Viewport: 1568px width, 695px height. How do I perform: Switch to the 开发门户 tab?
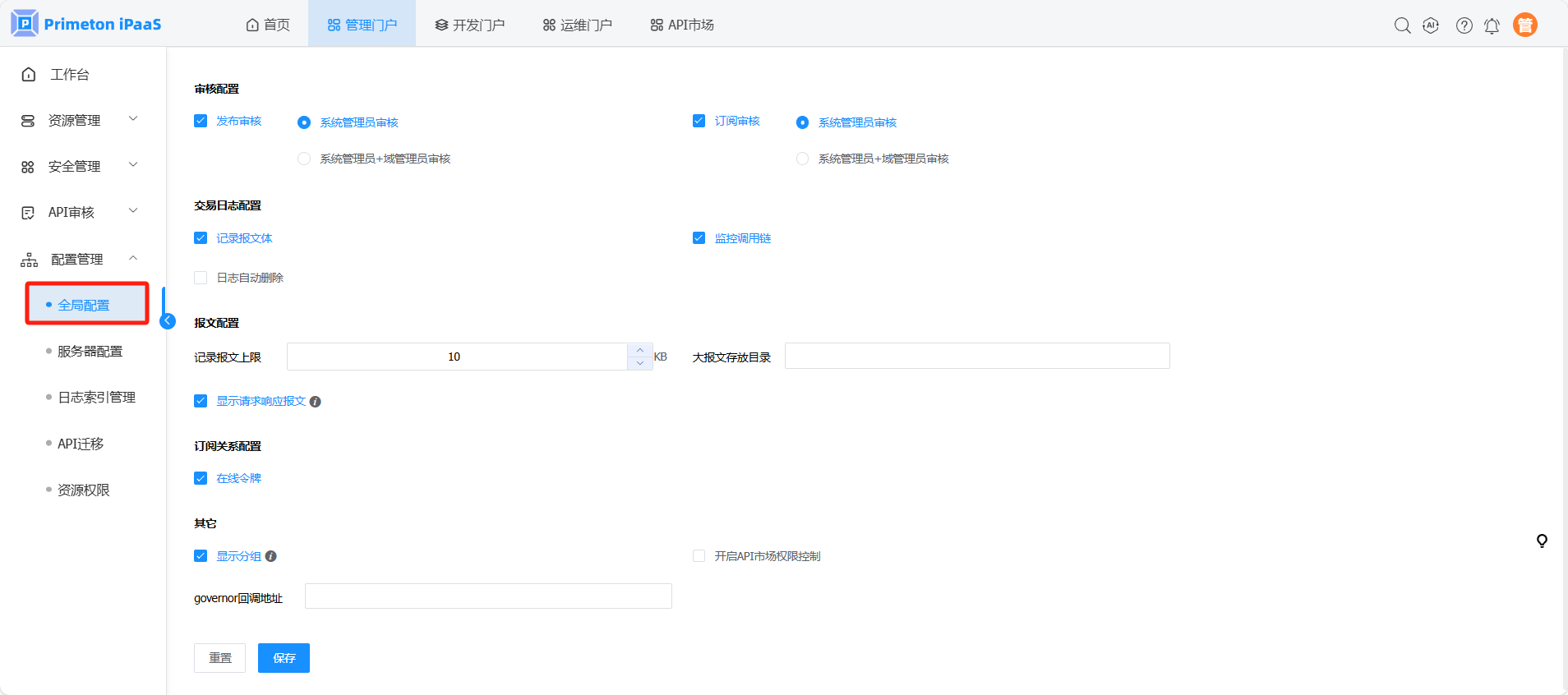[x=469, y=25]
